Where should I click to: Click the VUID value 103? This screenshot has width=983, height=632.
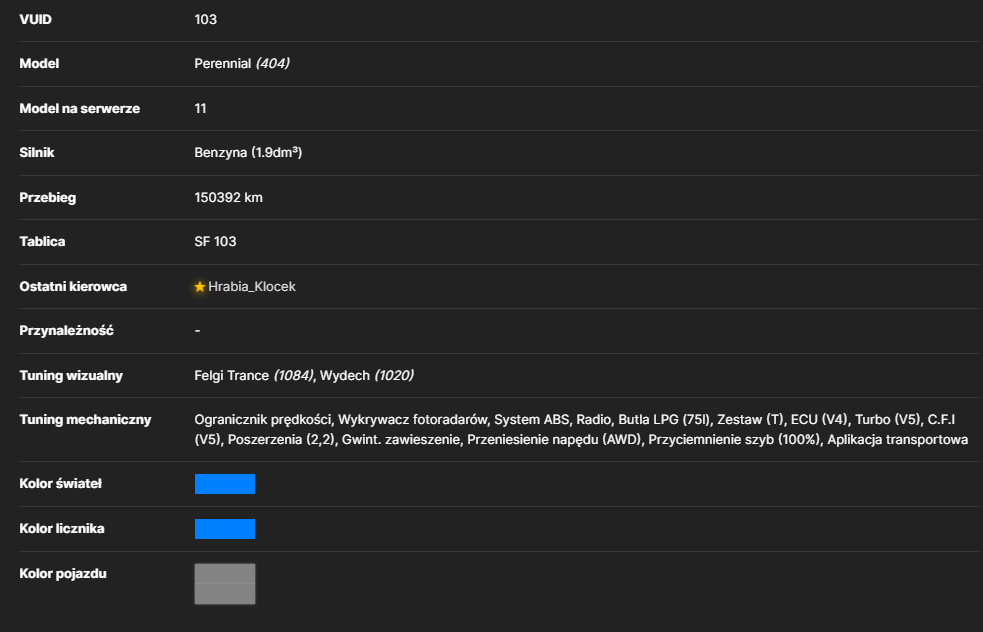click(x=206, y=19)
